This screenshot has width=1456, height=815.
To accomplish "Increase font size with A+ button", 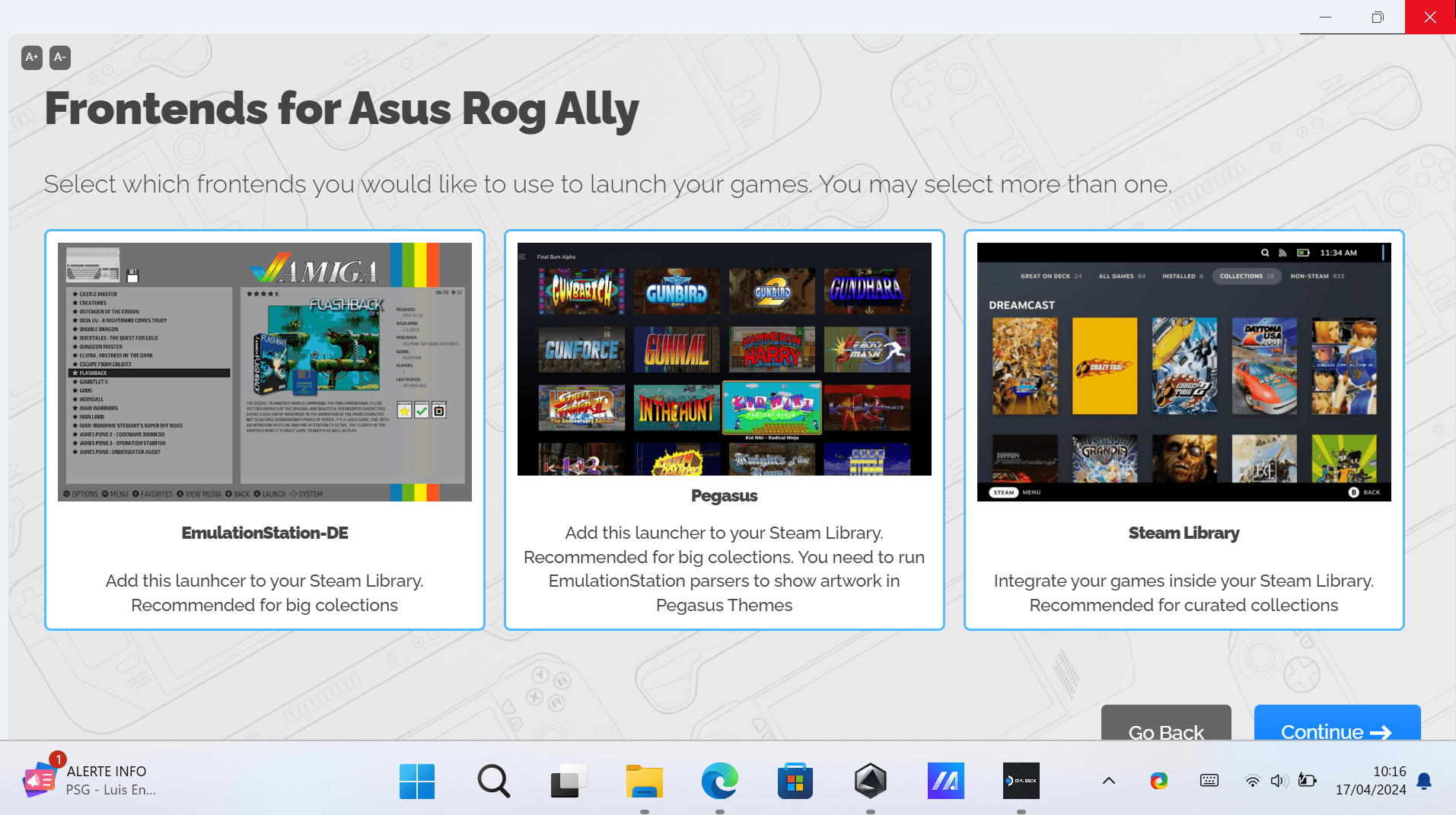I will [31, 58].
